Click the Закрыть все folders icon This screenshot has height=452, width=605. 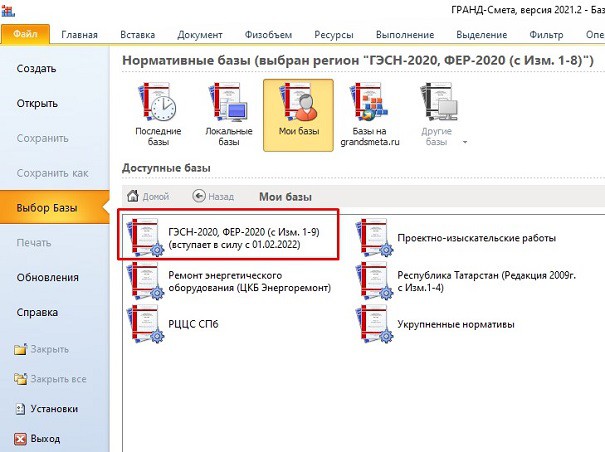(20, 379)
